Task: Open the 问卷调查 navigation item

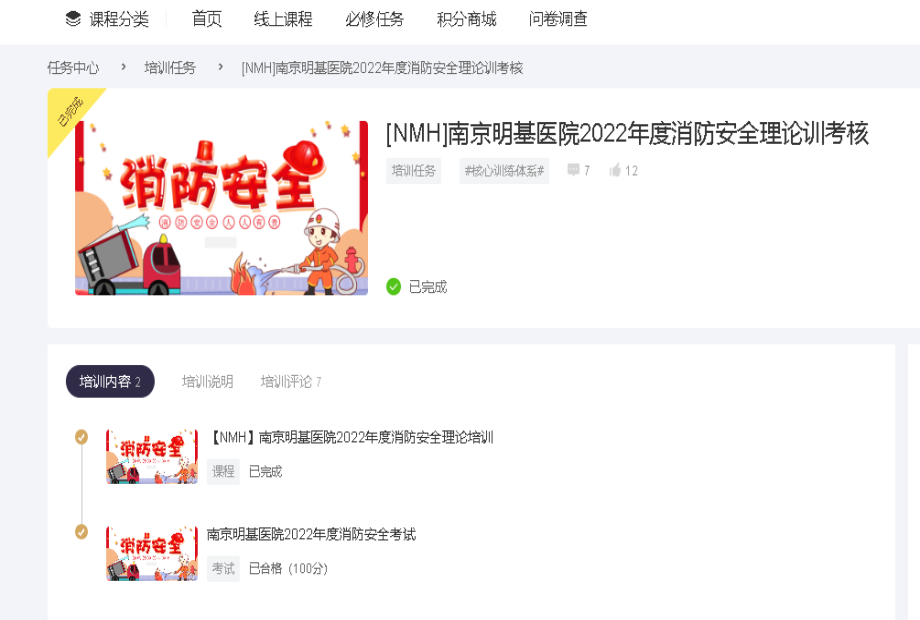Action: point(558,19)
